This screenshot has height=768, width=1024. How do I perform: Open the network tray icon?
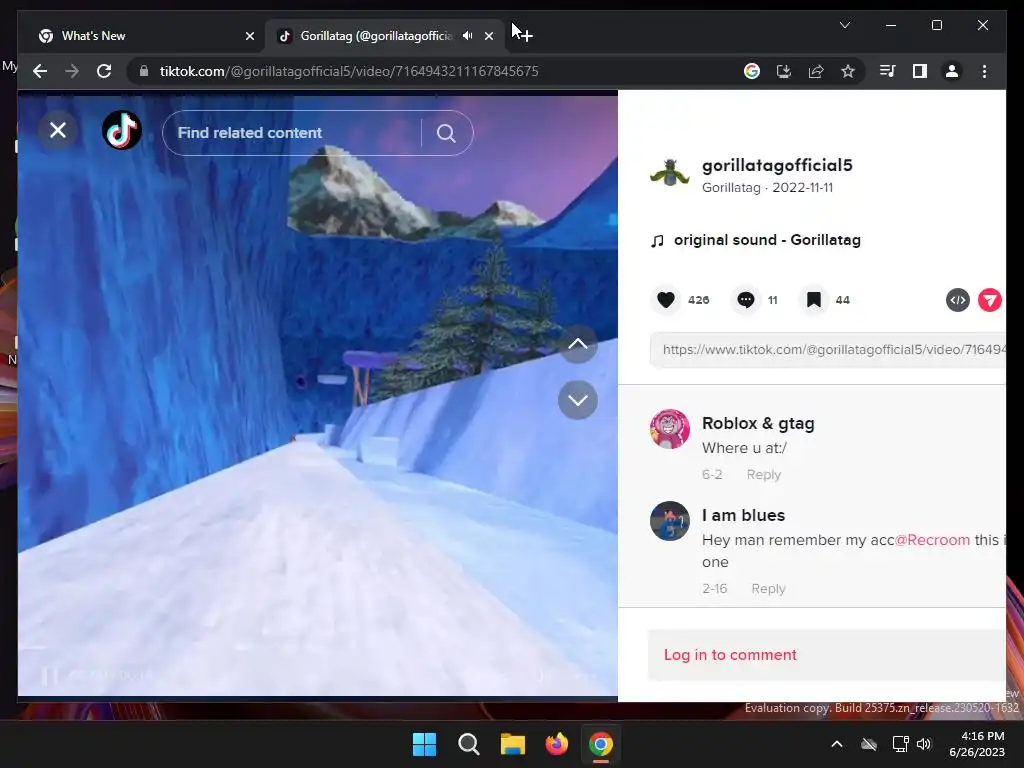pos(901,744)
